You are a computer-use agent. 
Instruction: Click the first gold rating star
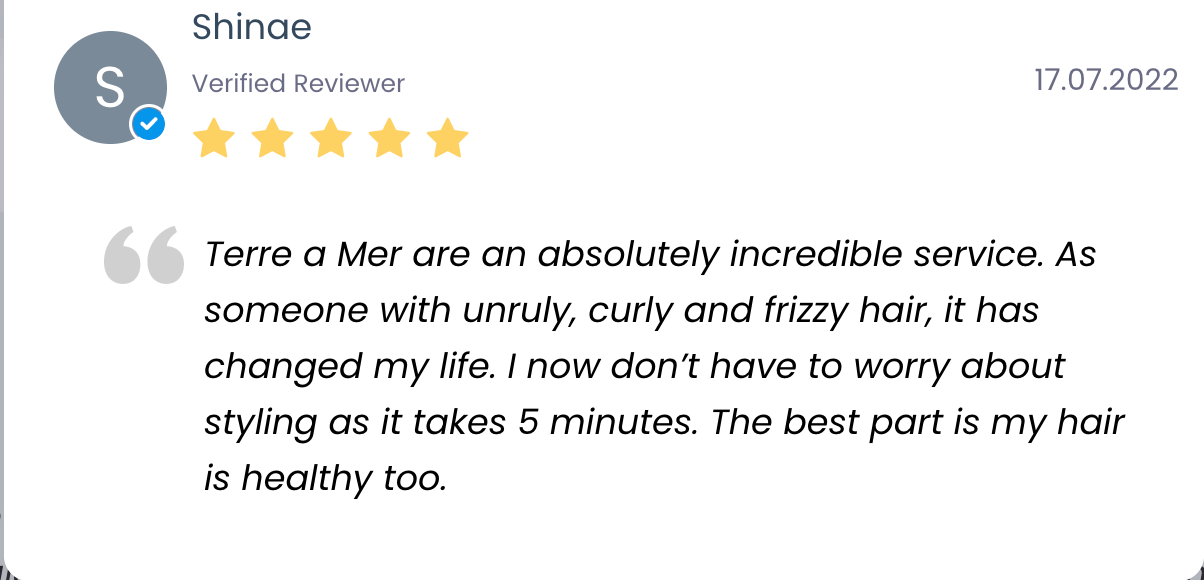[x=212, y=139]
